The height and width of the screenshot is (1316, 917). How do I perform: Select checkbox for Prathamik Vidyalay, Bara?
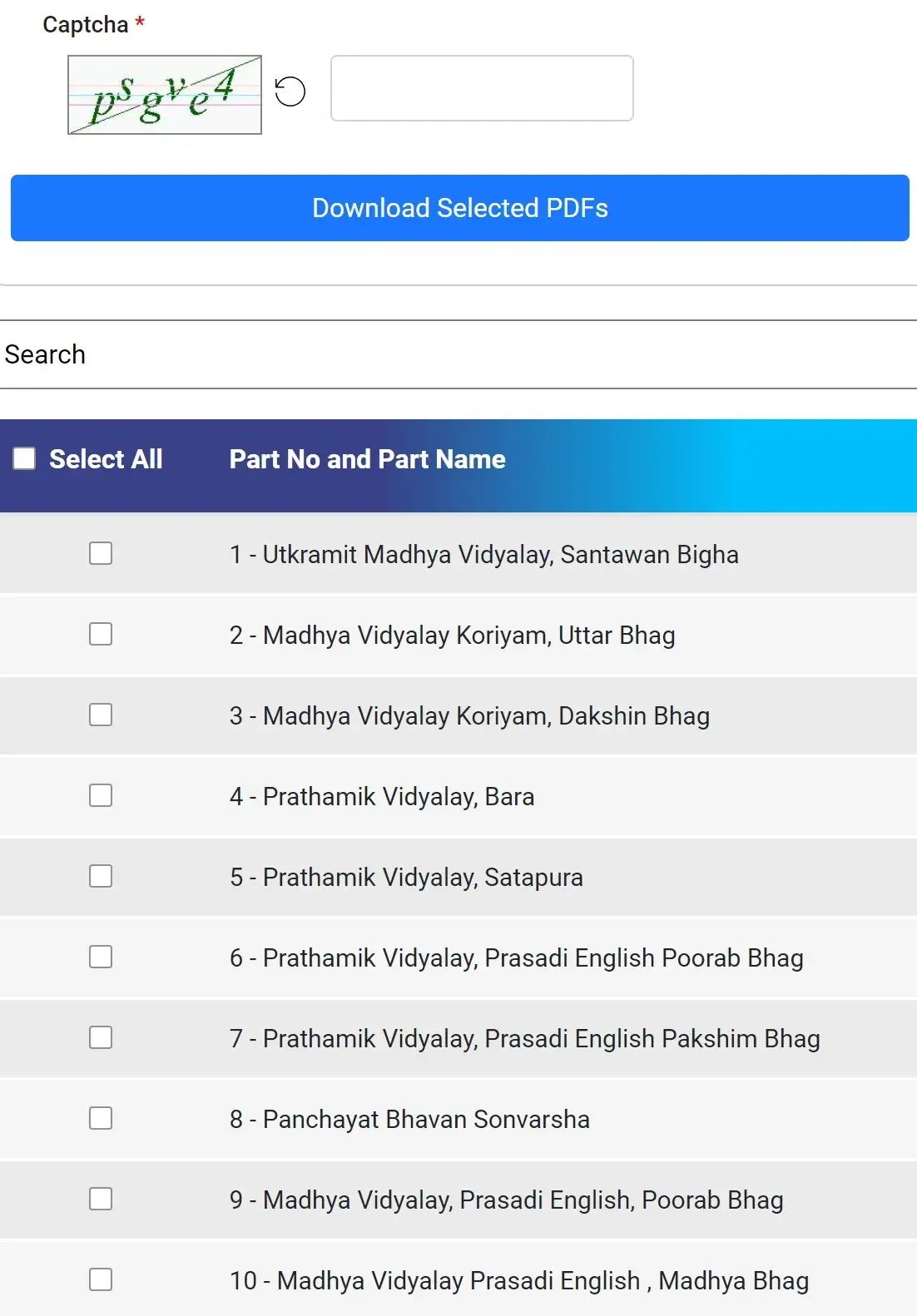click(x=101, y=795)
